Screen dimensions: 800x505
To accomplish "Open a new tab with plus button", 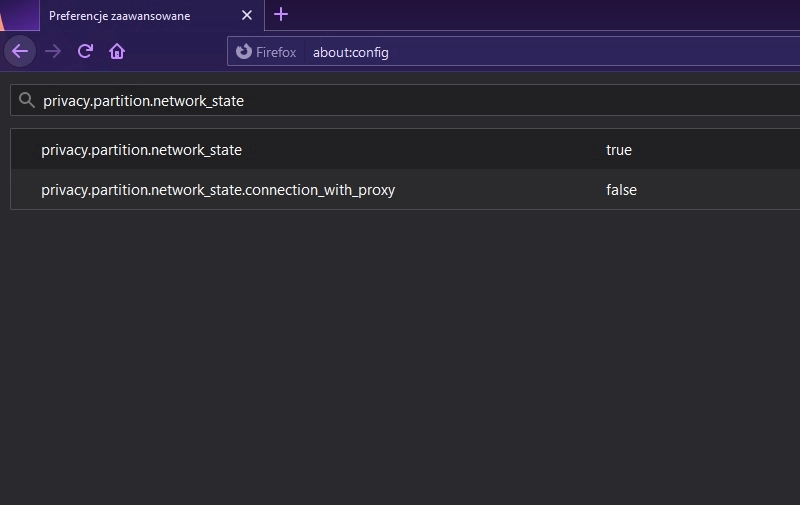I will (281, 14).
